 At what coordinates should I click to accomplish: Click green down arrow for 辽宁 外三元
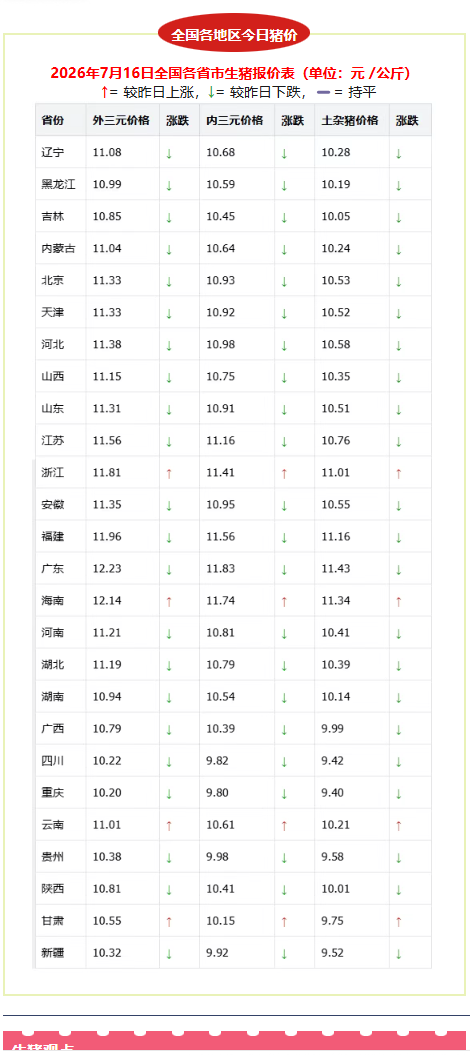coord(169,153)
